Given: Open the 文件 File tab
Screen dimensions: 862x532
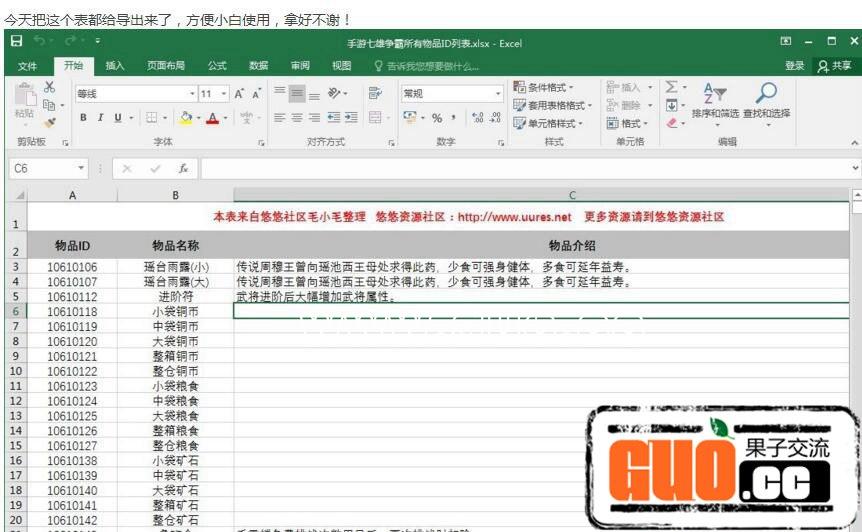Looking at the screenshot, I should coord(27,66).
